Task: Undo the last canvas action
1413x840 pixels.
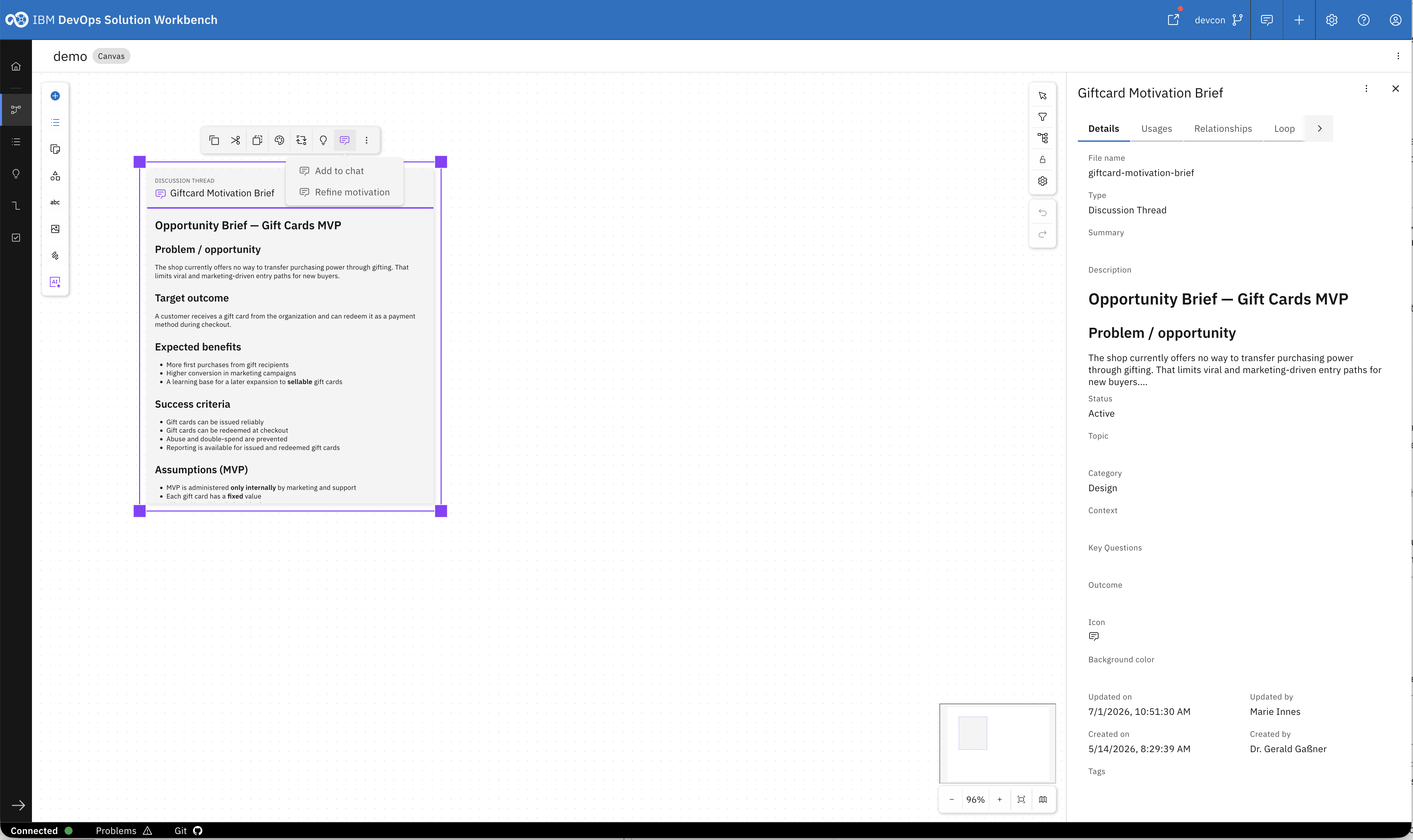Action: point(1042,213)
